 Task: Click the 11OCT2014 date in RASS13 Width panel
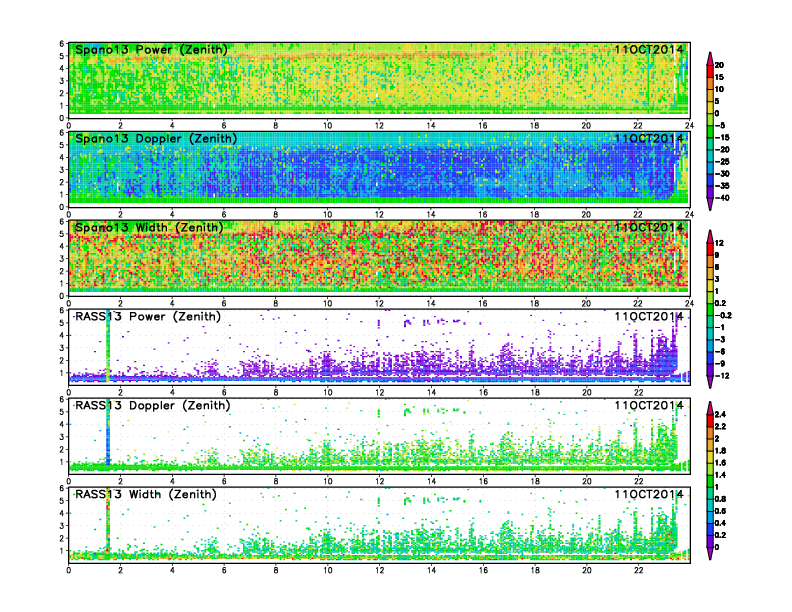point(649,494)
